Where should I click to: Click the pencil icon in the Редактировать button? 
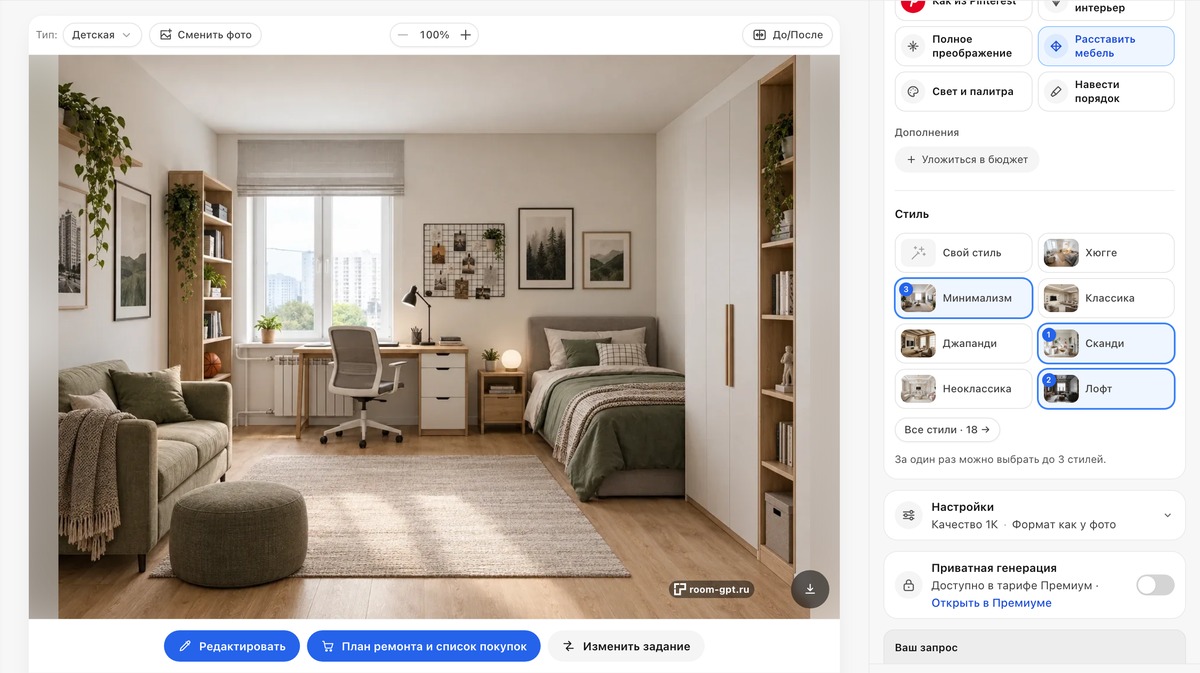click(185, 646)
